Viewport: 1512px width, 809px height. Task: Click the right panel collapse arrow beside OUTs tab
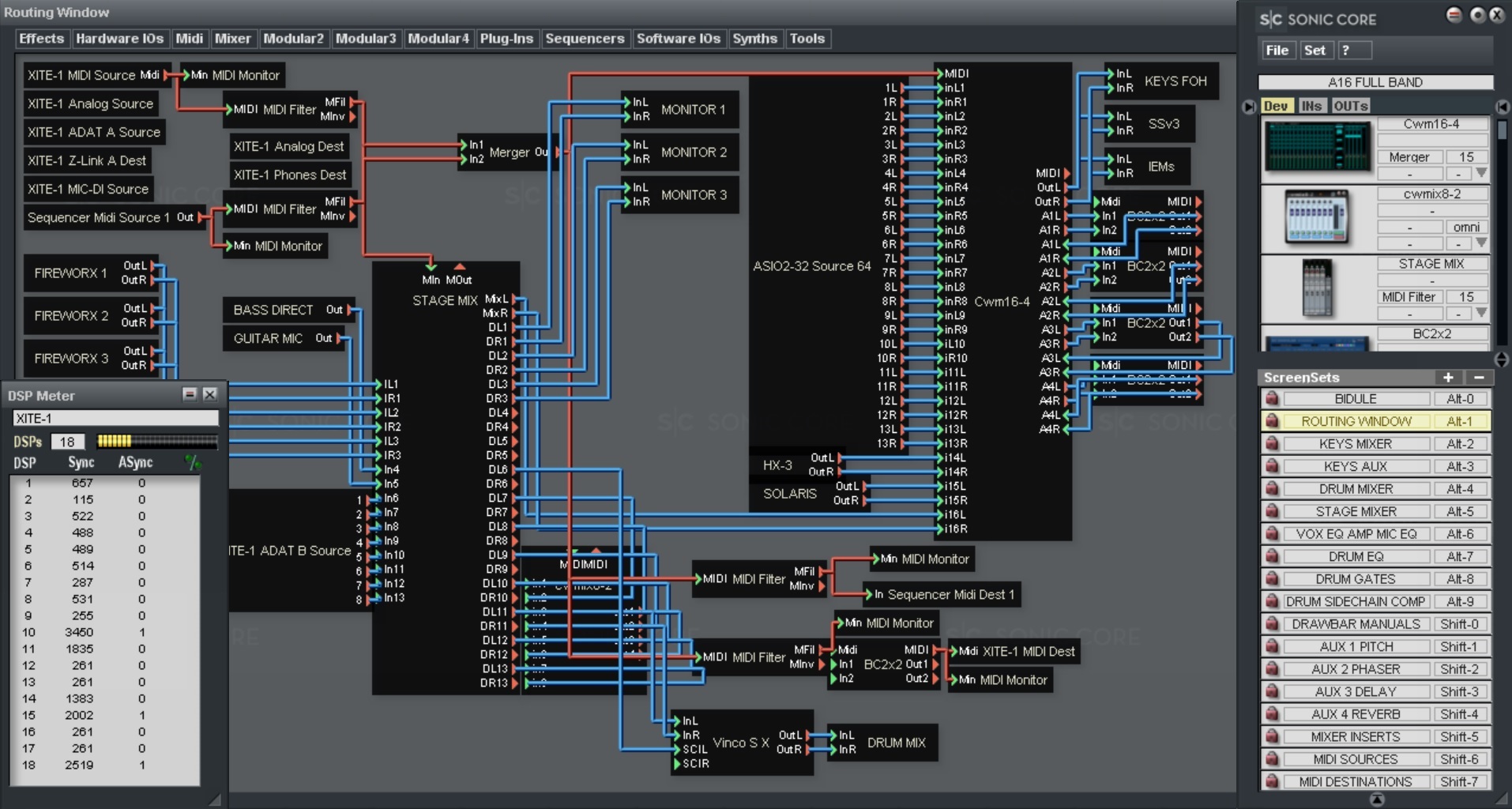(1503, 107)
